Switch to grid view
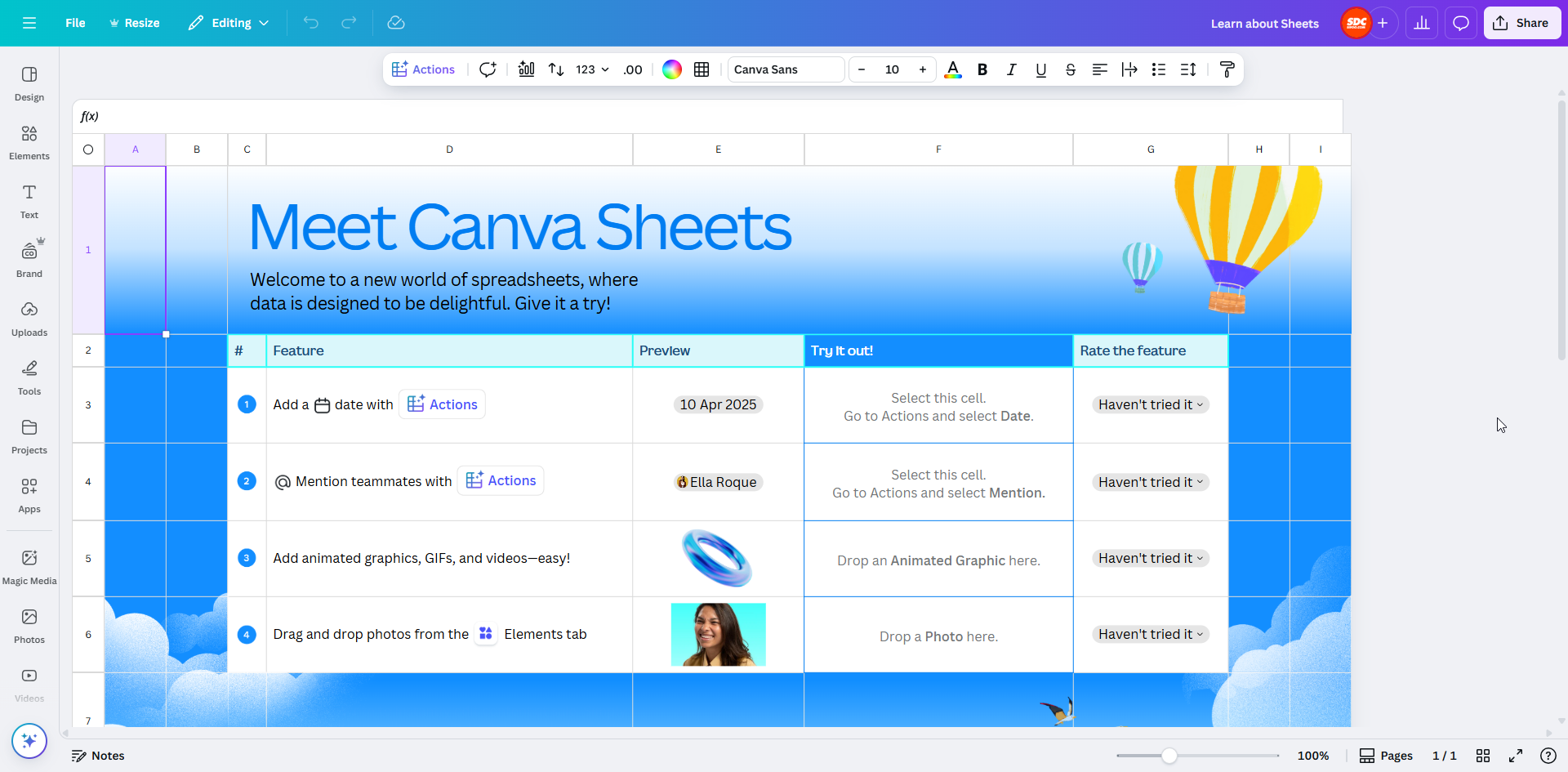 [1483, 756]
